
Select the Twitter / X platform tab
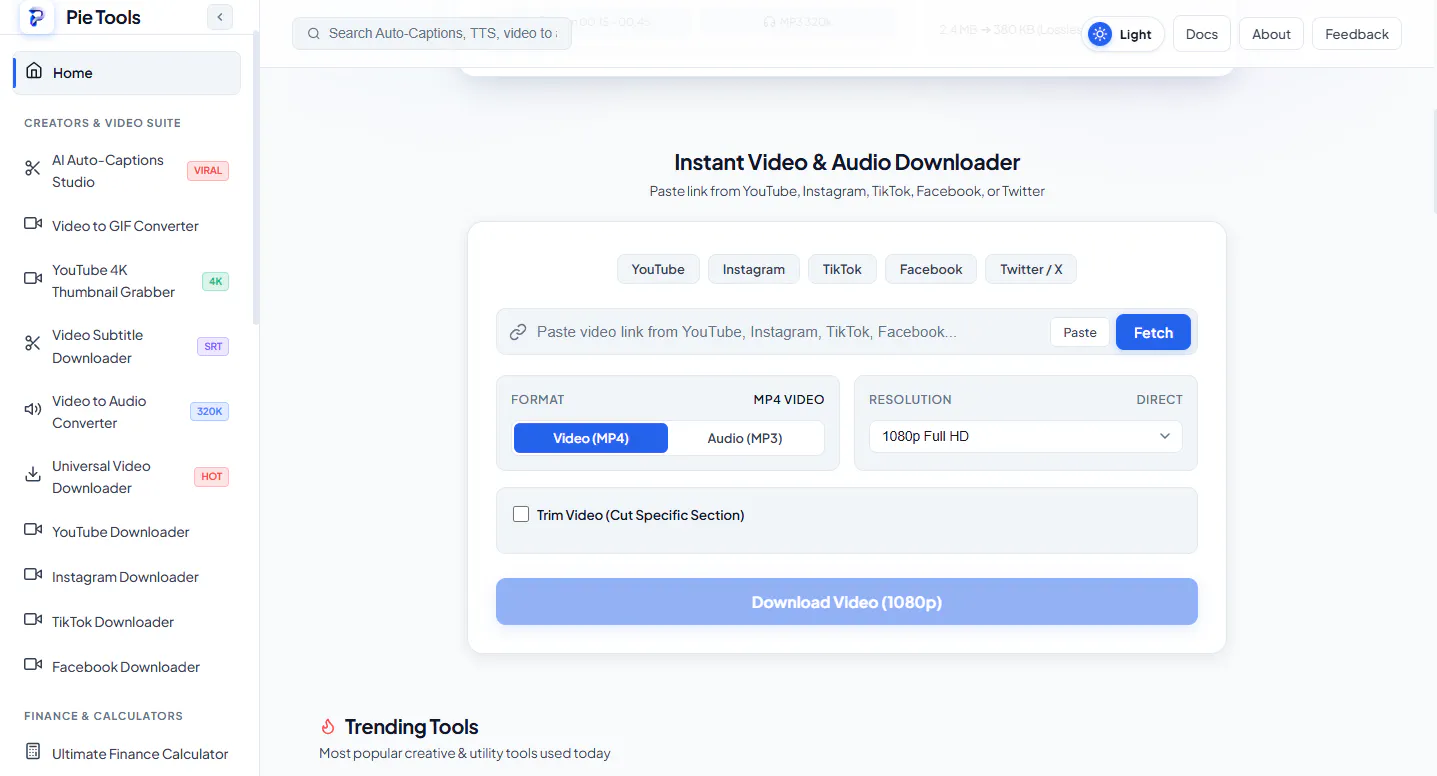click(x=1031, y=269)
